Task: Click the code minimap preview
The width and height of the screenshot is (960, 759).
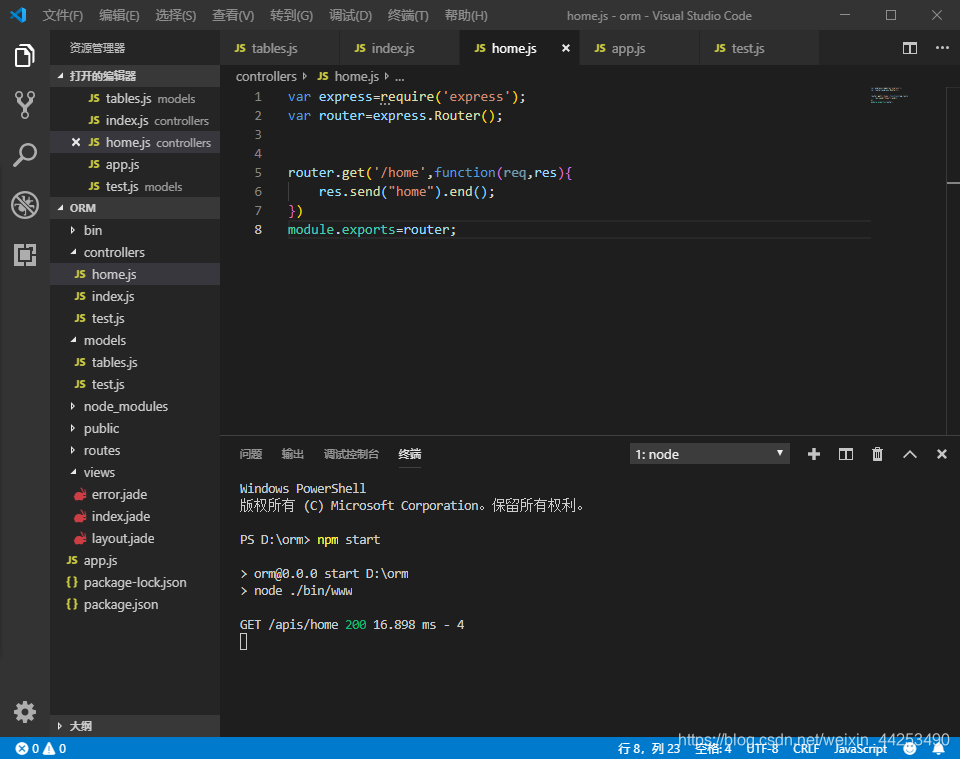Action: 889,95
